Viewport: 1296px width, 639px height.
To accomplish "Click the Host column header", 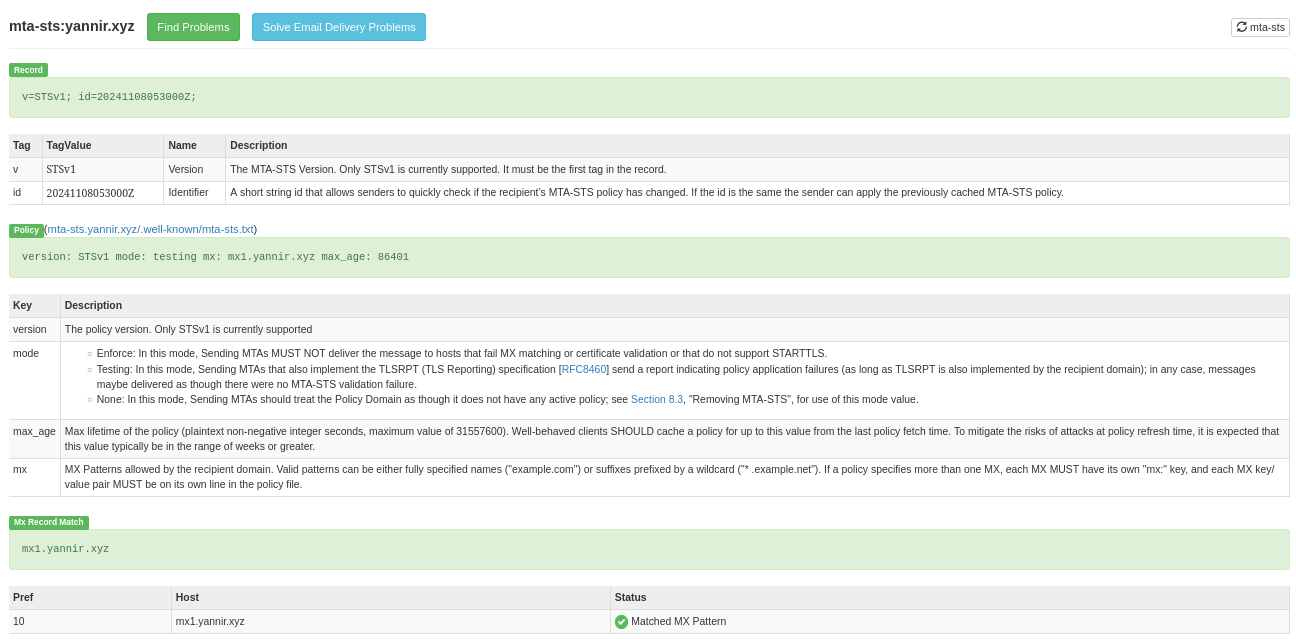I will tap(187, 597).
